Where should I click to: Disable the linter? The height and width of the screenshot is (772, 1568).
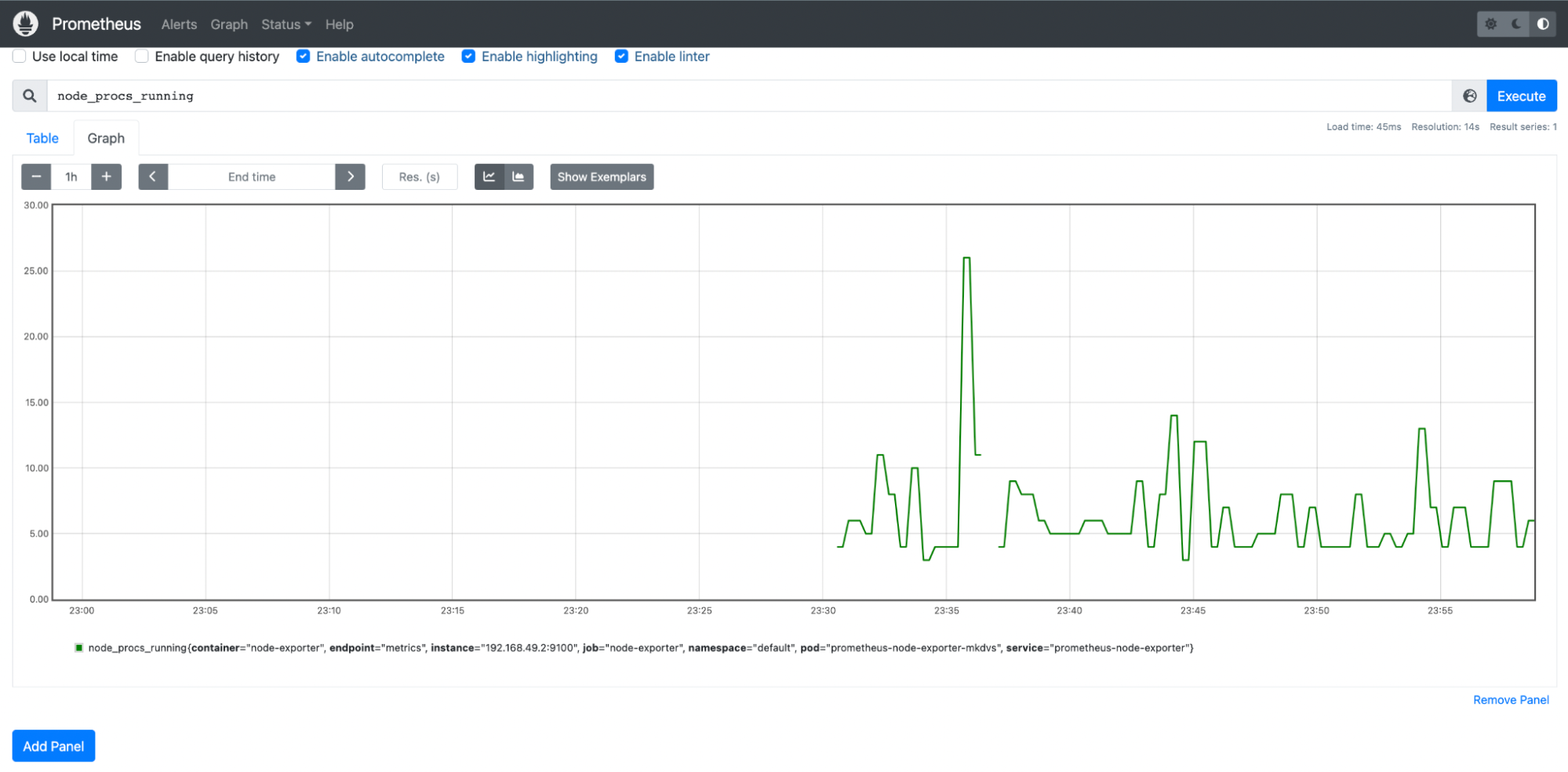(x=621, y=56)
